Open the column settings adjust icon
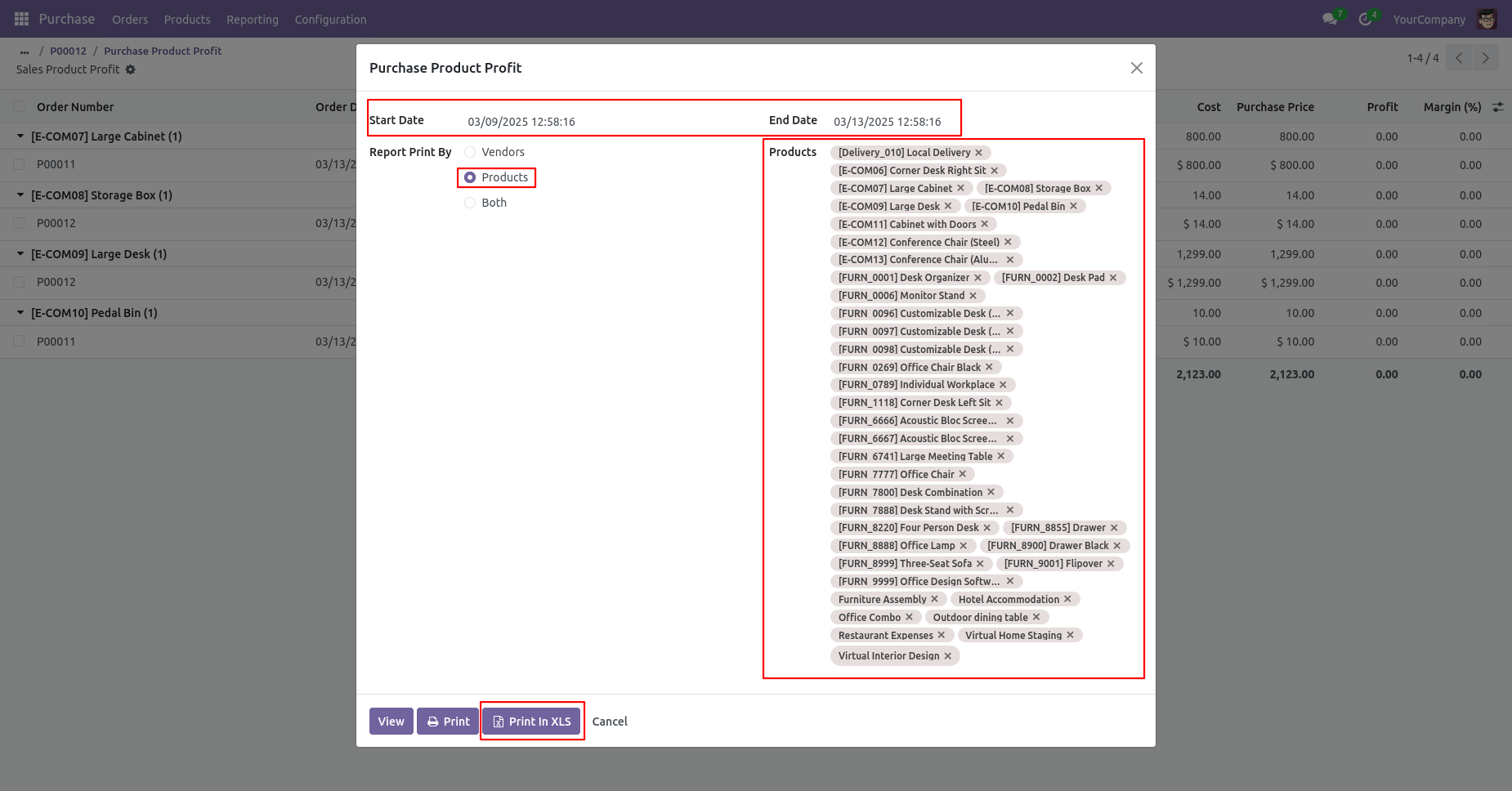 coord(1498,107)
